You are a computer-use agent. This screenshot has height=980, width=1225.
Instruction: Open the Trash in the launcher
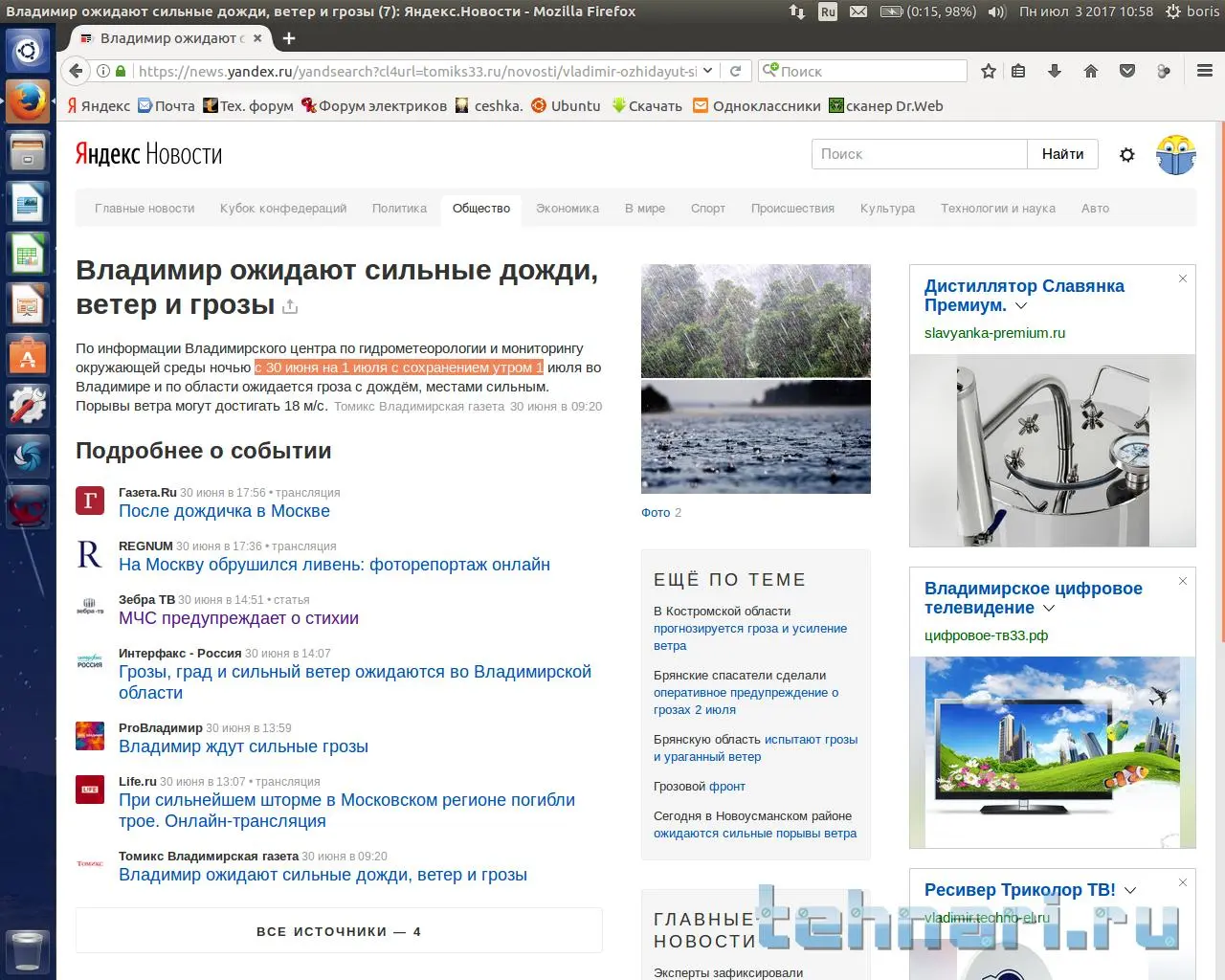(28, 950)
